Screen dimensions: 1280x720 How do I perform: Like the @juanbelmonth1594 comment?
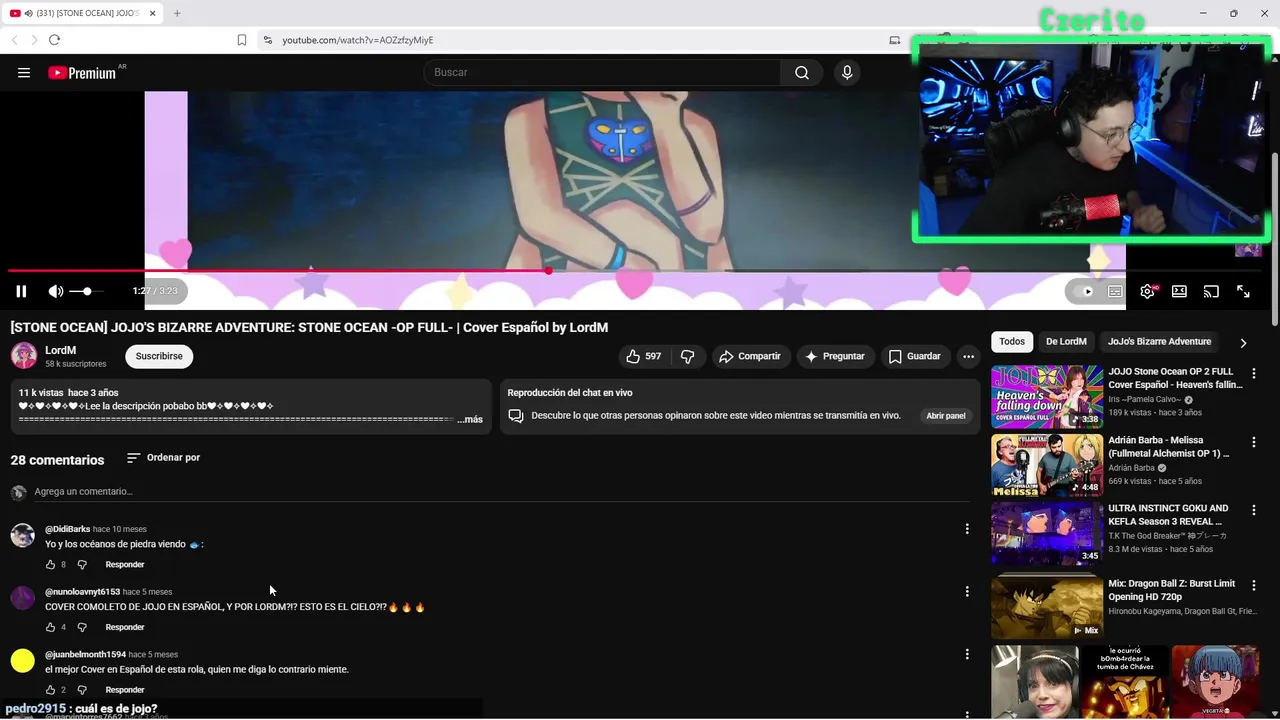tap(50, 690)
